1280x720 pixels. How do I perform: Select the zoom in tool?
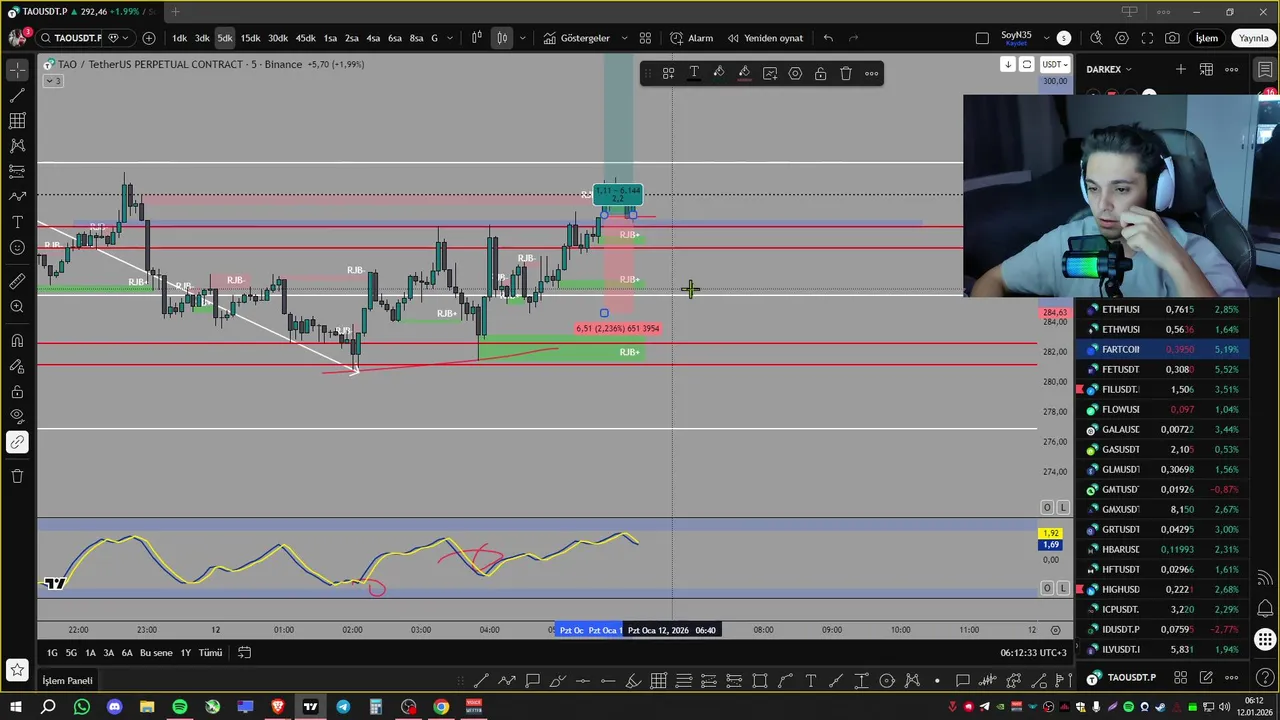17,307
